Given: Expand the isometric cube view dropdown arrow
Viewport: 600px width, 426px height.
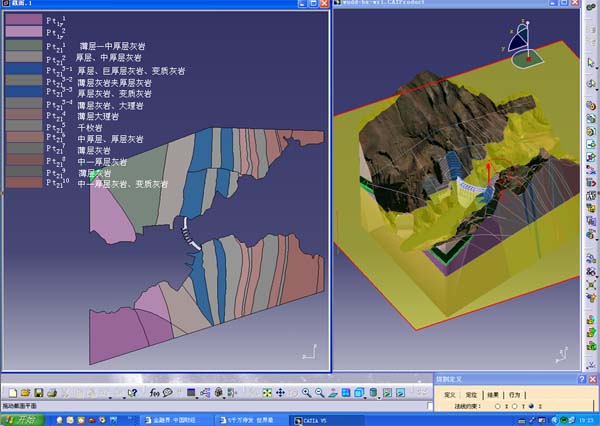Looking at the screenshot, I should pyautogui.click(x=365, y=398).
